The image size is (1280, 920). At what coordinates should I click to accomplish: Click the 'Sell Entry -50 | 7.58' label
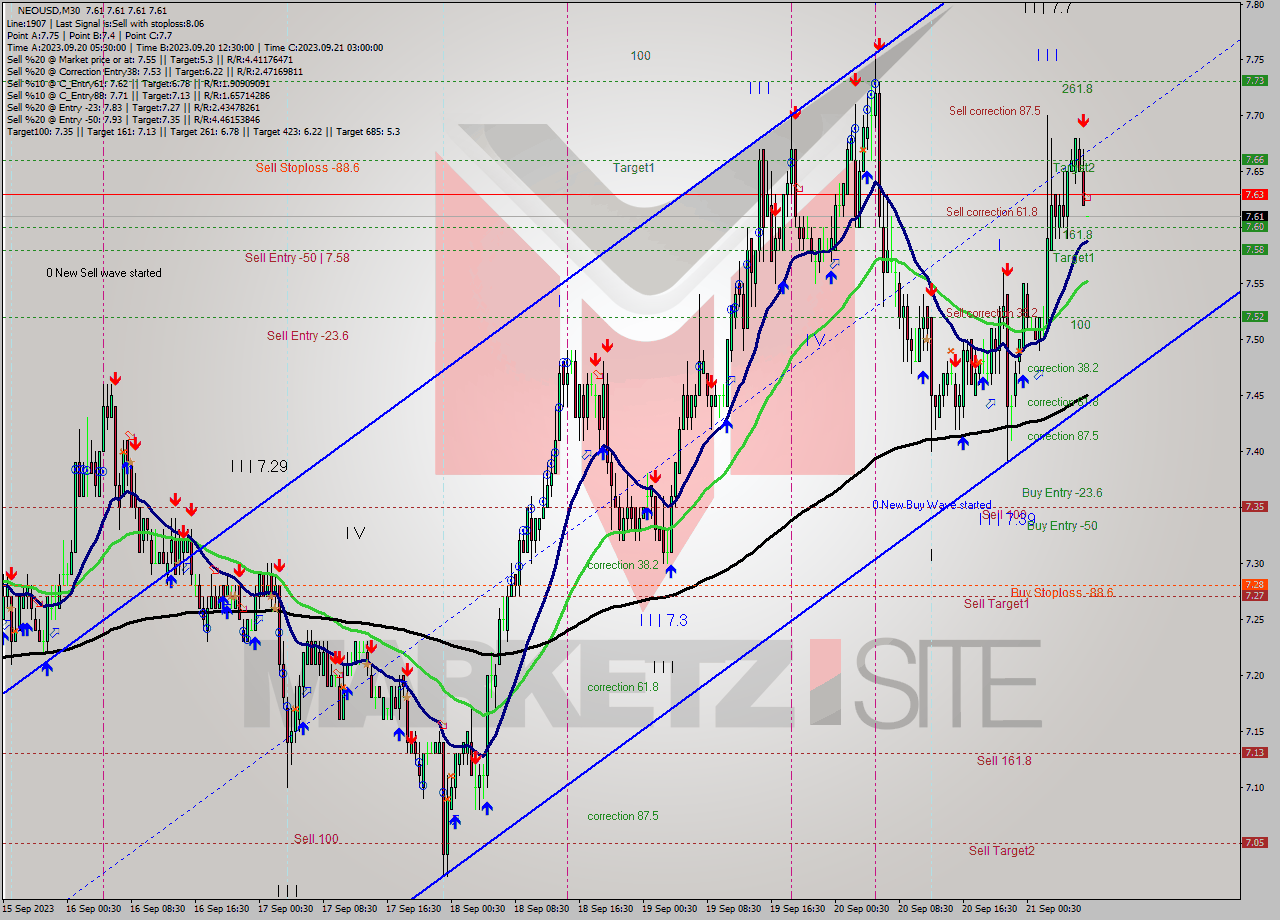pyautogui.click(x=297, y=258)
